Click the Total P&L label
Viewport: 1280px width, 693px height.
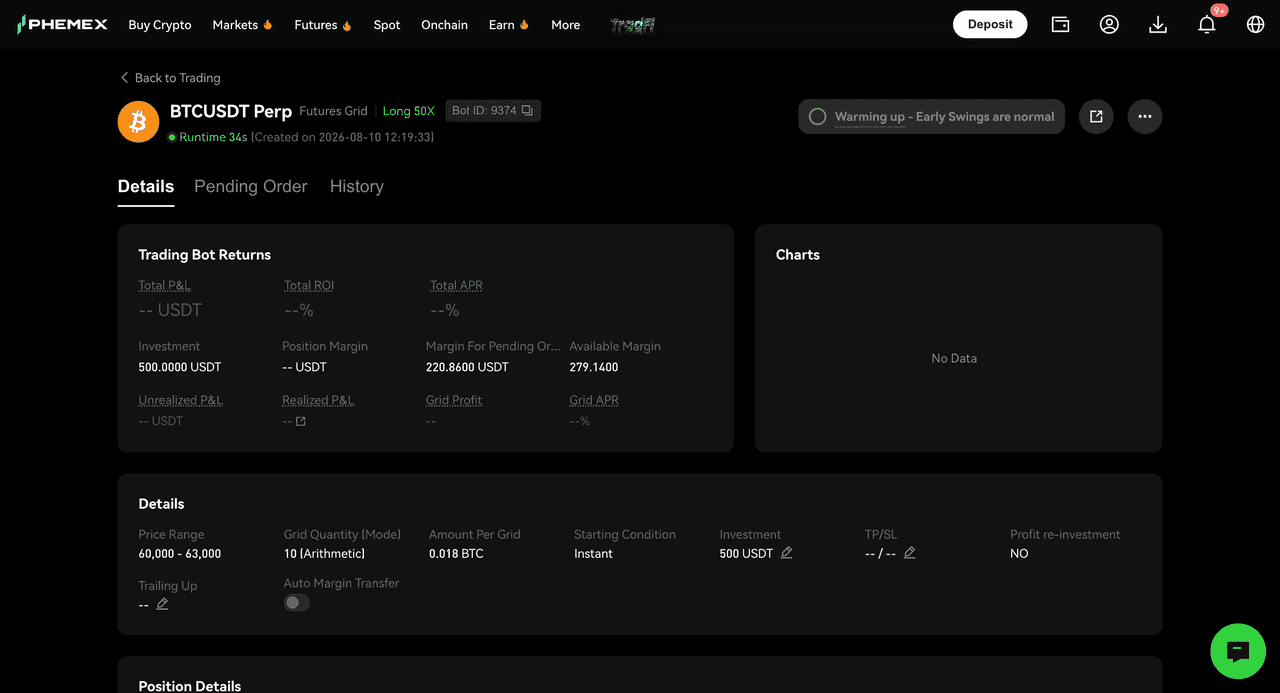tap(164, 286)
